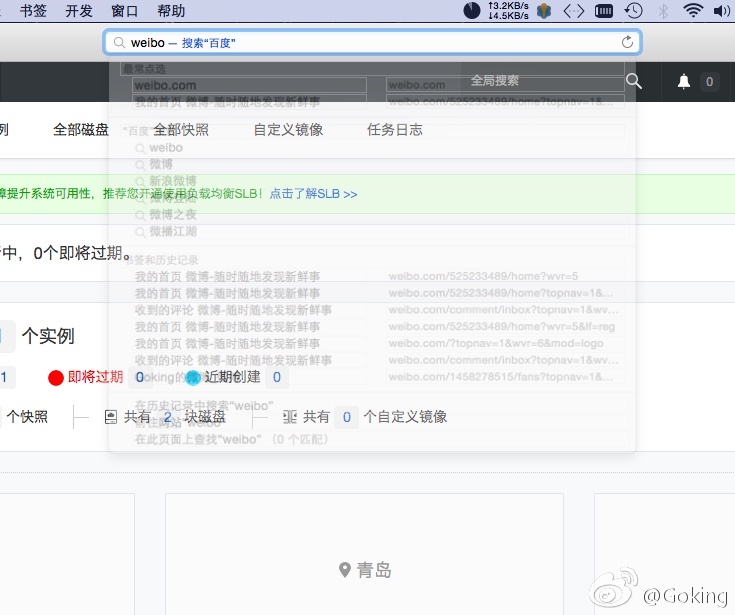The height and width of the screenshot is (615, 735).
Task: Open history entry weibo.com/1458278515/fans
Action: coord(379,377)
